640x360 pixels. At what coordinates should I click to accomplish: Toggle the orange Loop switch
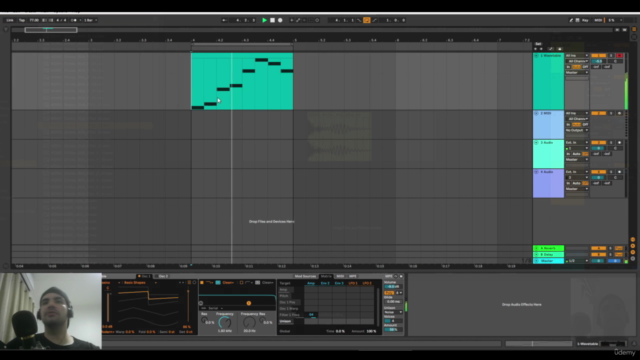[367, 20]
